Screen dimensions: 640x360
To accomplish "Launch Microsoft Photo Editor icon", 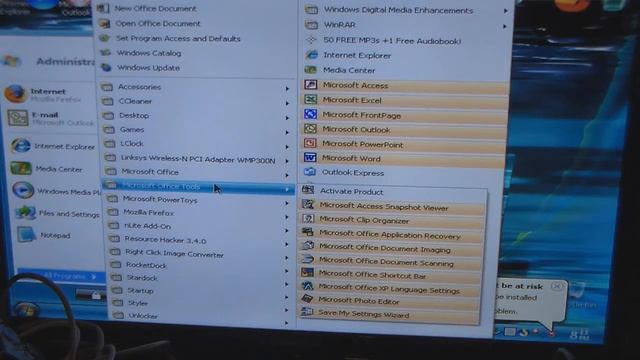I will [307, 300].
